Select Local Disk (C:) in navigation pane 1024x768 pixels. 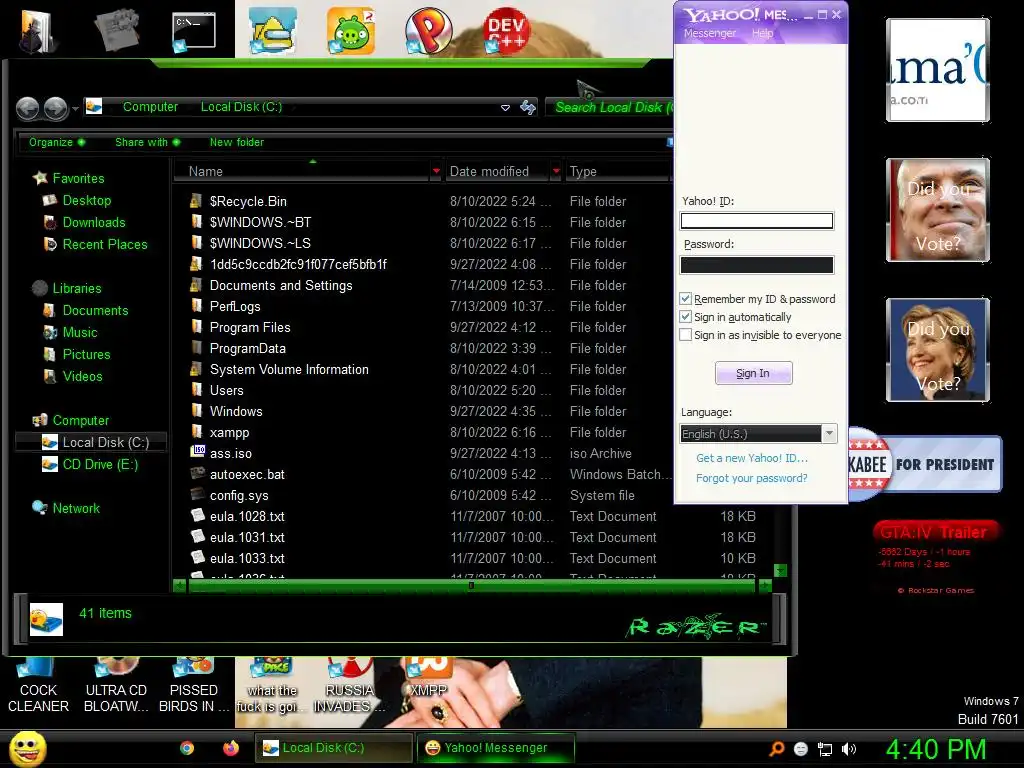click(x=105, y=442)
